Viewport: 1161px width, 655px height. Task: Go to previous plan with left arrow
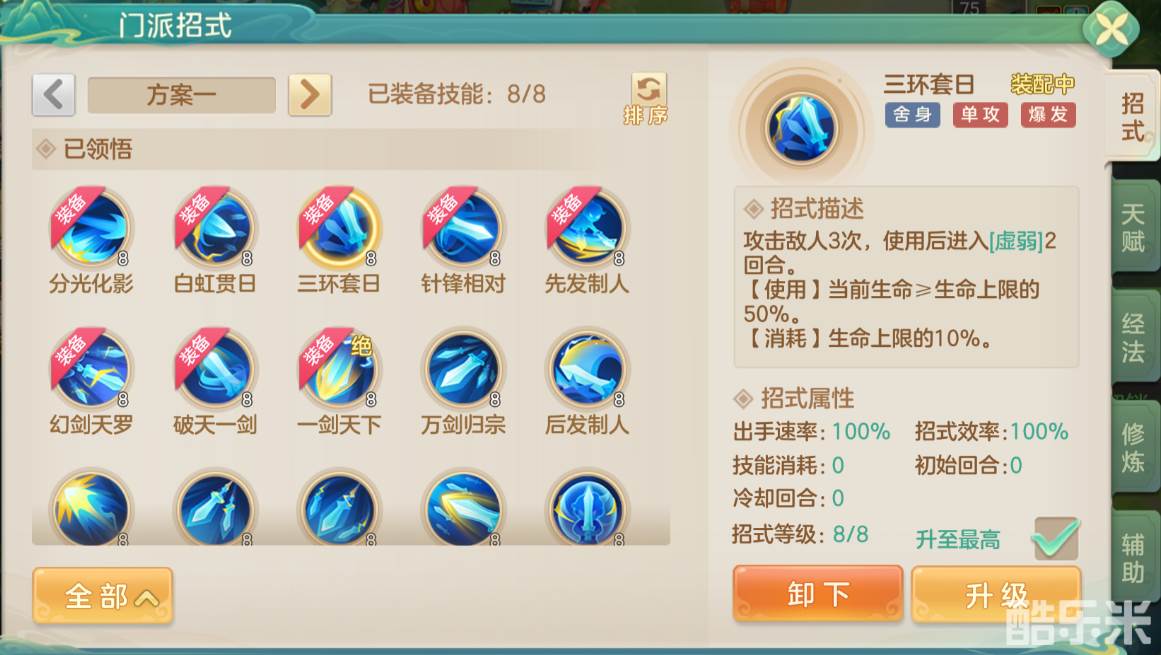(x=53, y=95)
